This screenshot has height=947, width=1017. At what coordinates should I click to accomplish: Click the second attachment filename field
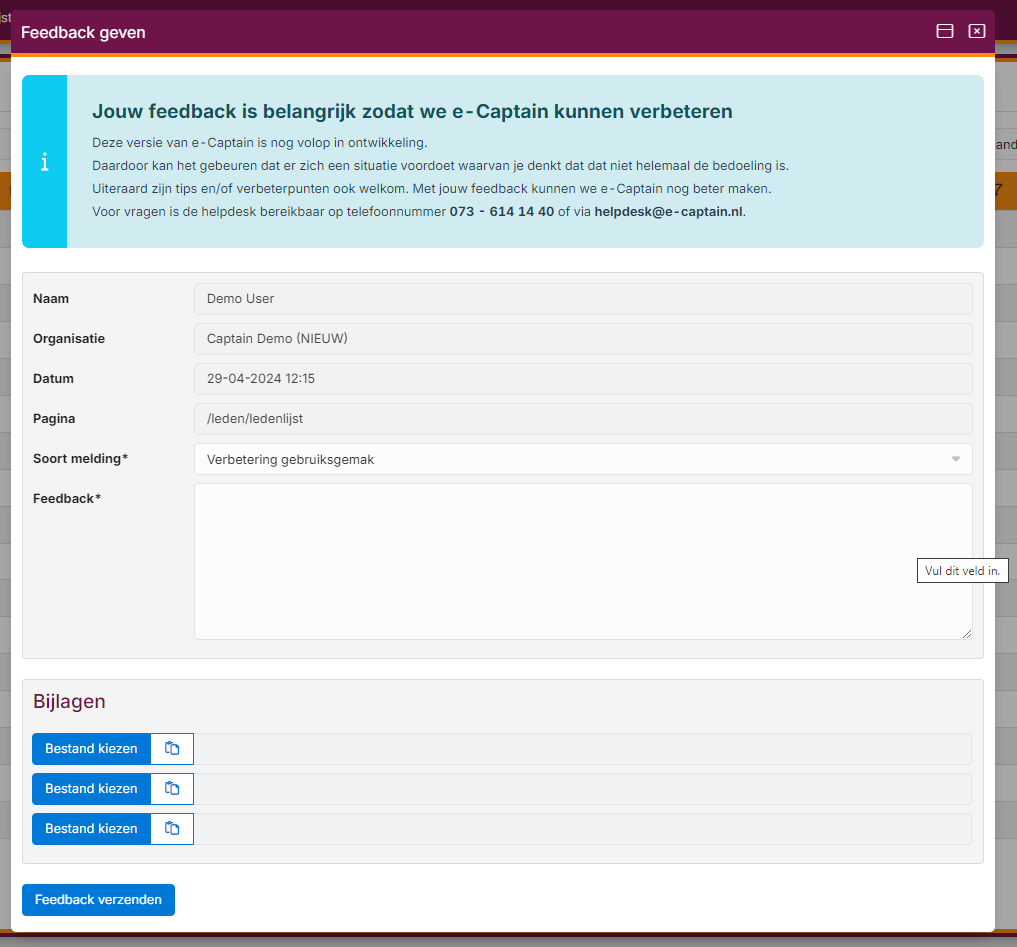(582, 789)
